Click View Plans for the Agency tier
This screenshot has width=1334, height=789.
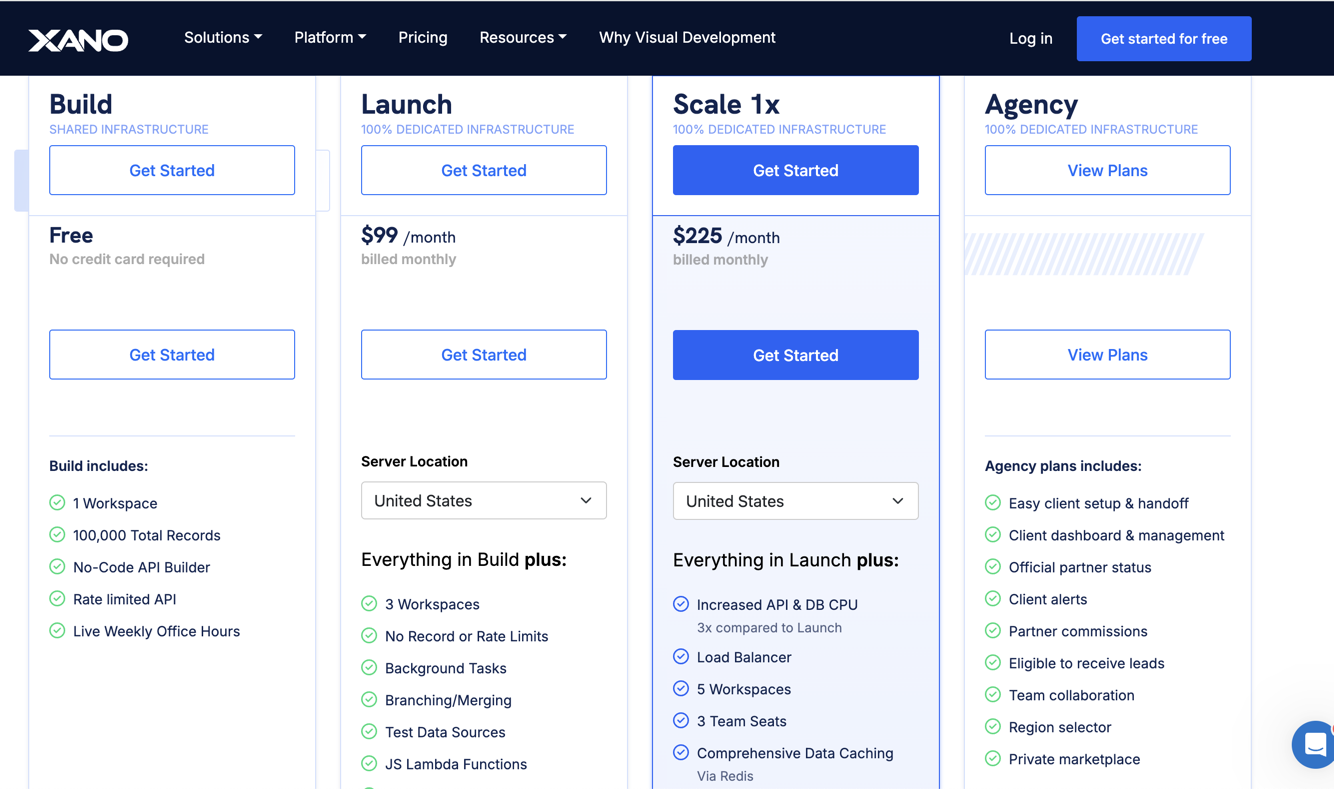point(1107,354)
